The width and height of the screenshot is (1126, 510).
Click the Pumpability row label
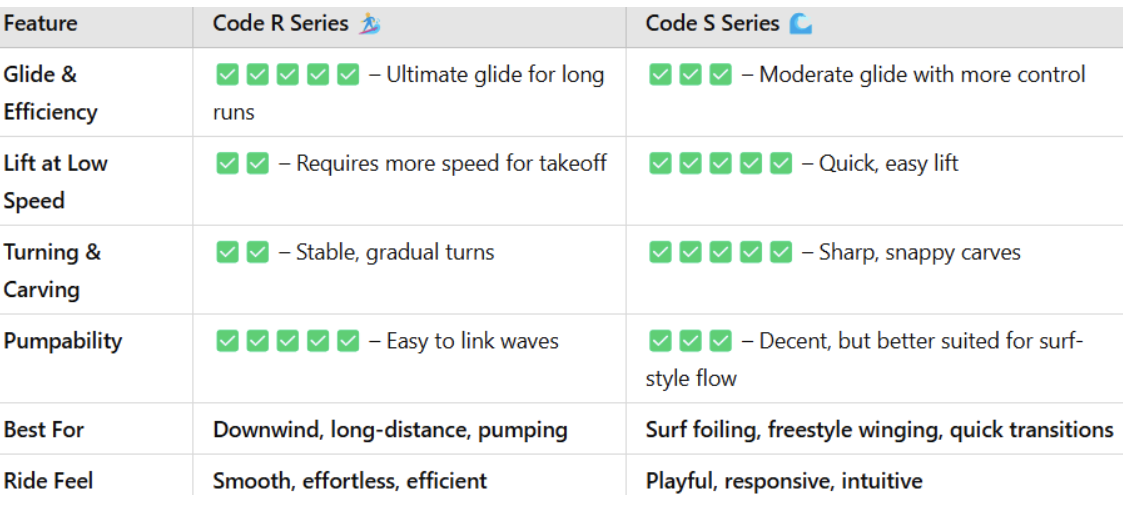point(63,341)
